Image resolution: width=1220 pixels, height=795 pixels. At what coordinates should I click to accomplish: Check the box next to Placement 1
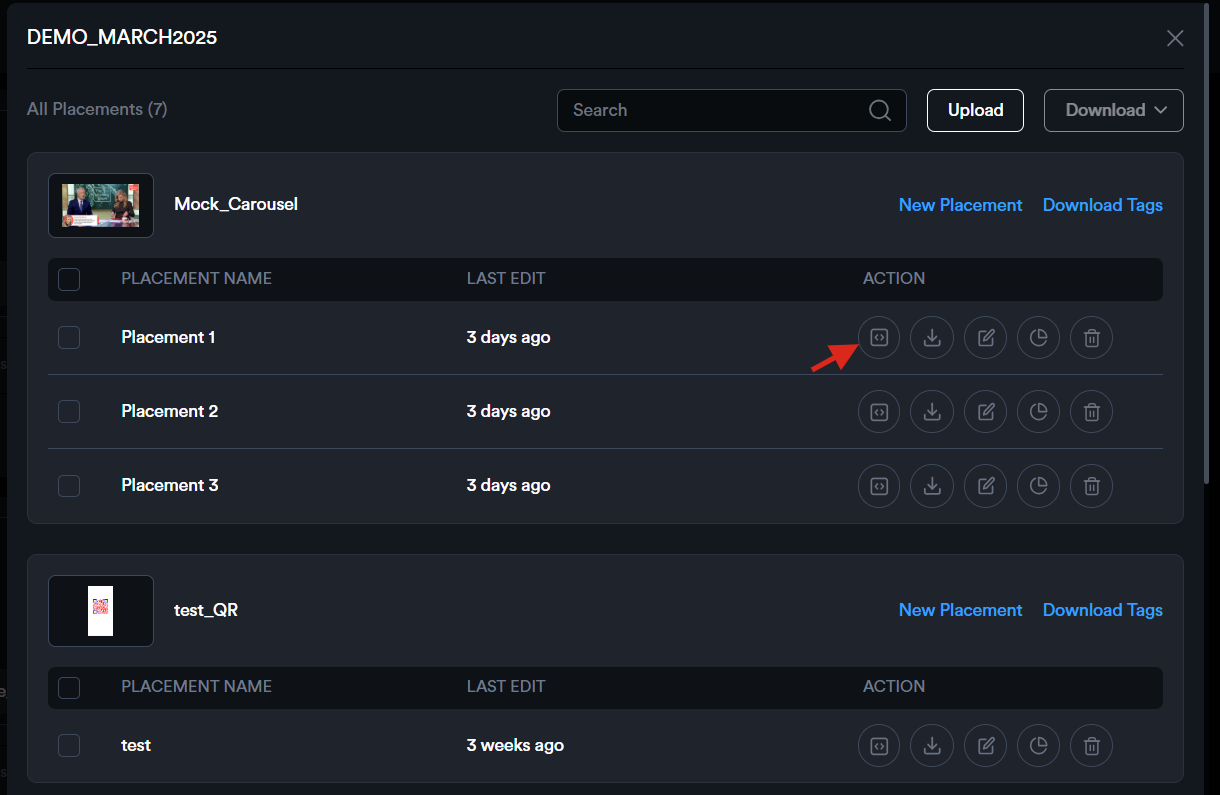click(x=69, y=338)
